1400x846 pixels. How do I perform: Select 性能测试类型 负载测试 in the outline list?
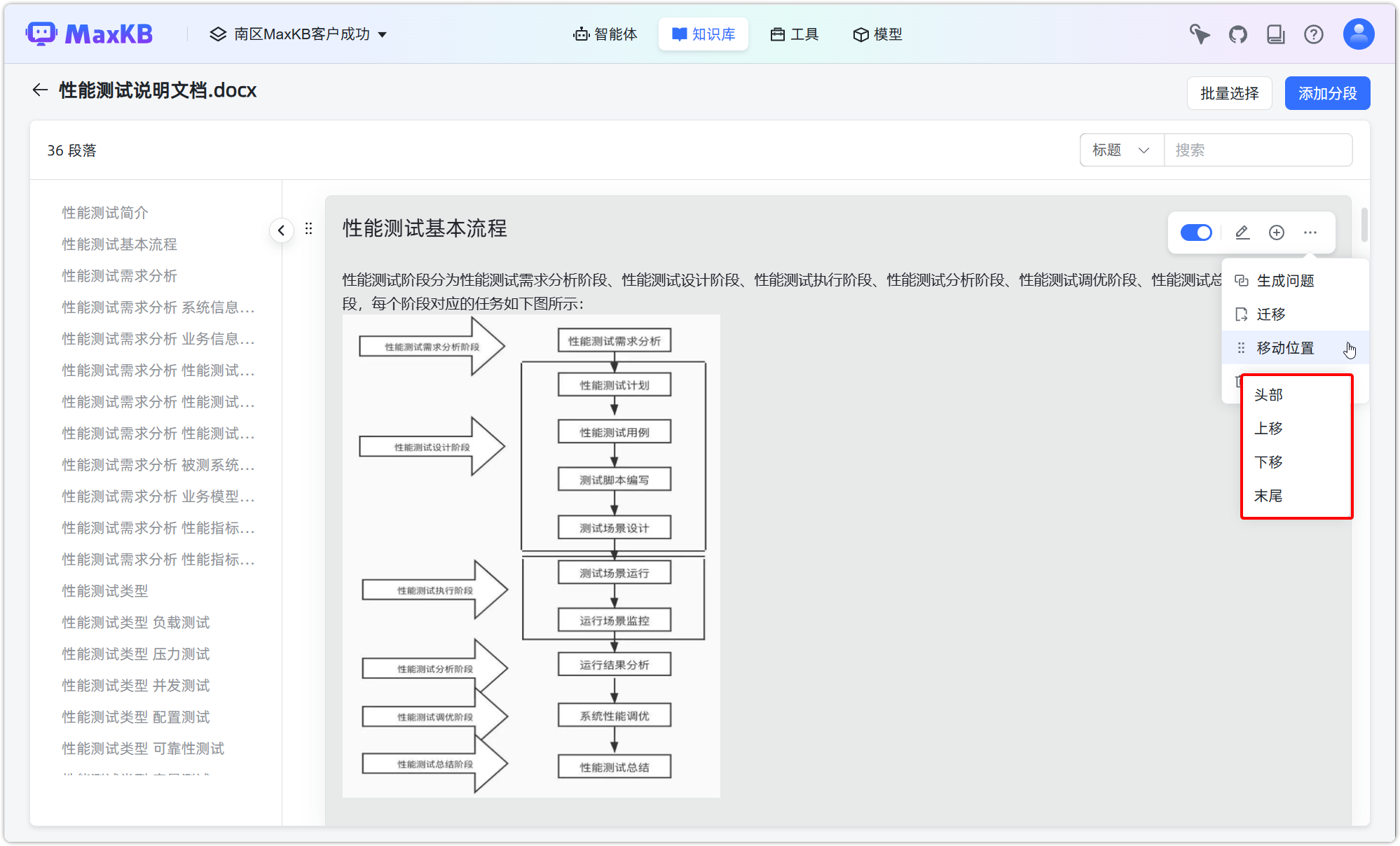pos(135,622)
